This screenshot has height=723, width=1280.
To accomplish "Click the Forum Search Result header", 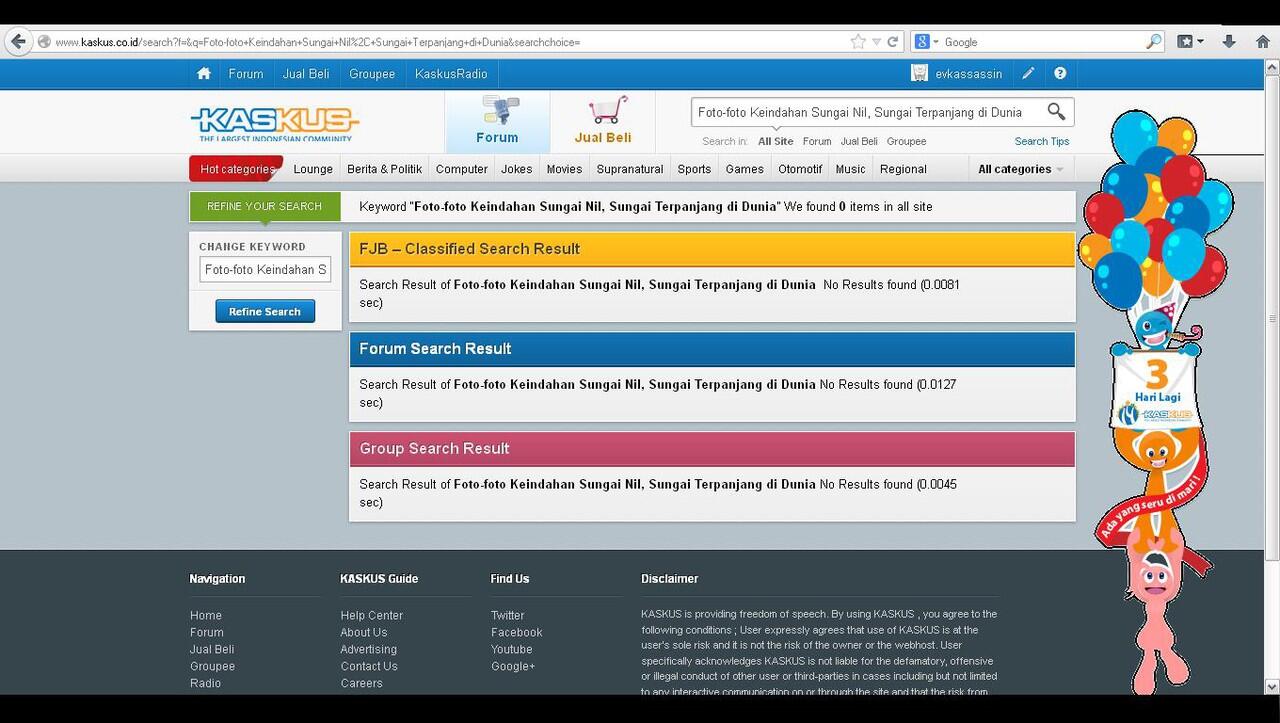I will click(x=712, y=349).
